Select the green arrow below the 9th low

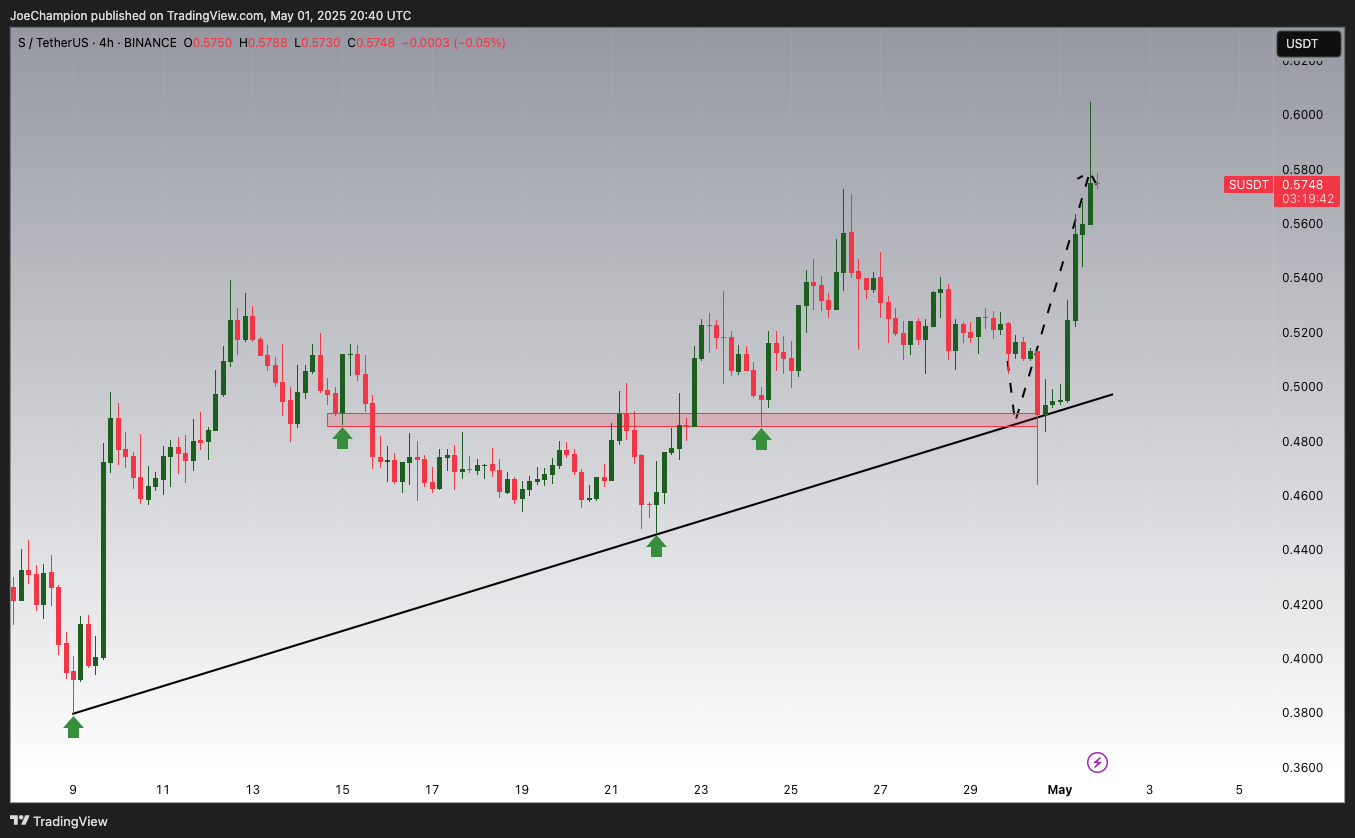74,727
